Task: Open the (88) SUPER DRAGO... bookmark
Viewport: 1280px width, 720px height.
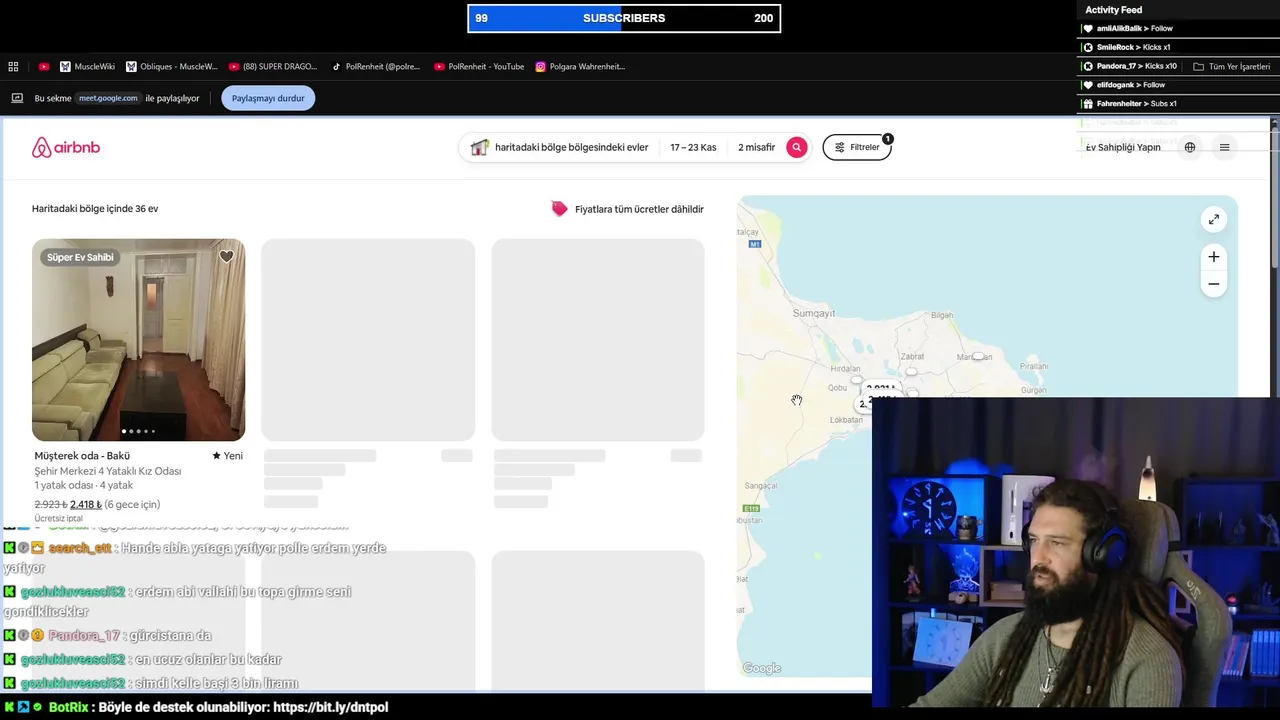Action: (273, 67)
